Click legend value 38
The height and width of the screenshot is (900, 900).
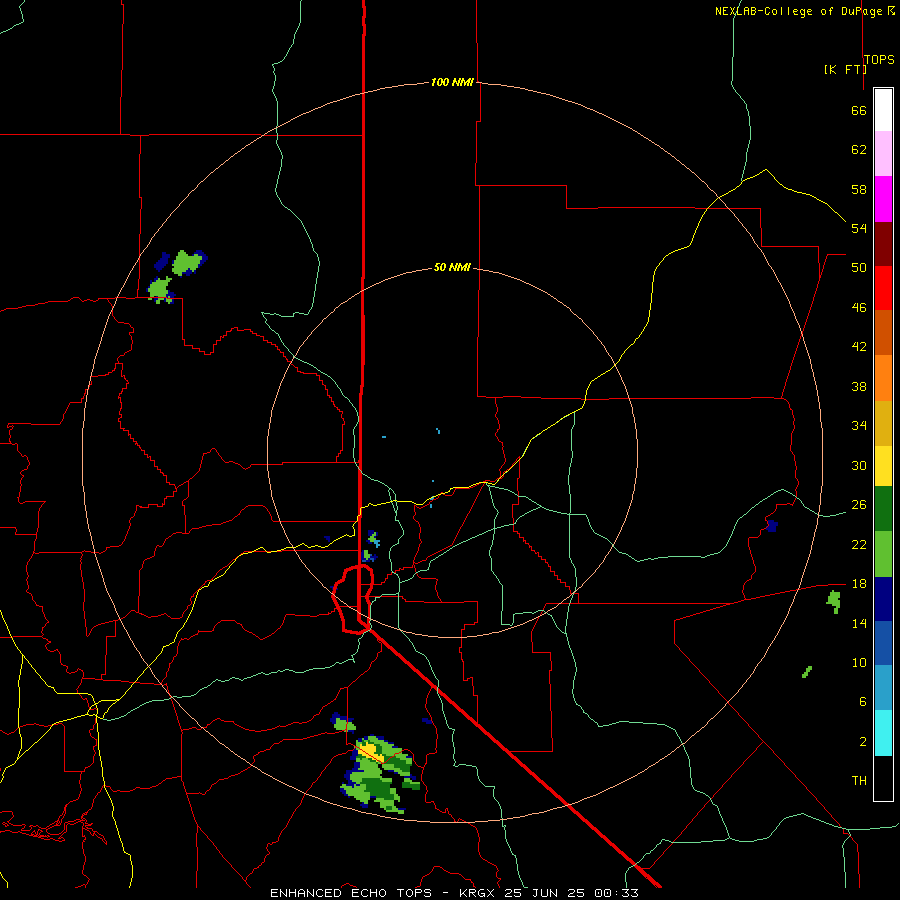[859, 387]
